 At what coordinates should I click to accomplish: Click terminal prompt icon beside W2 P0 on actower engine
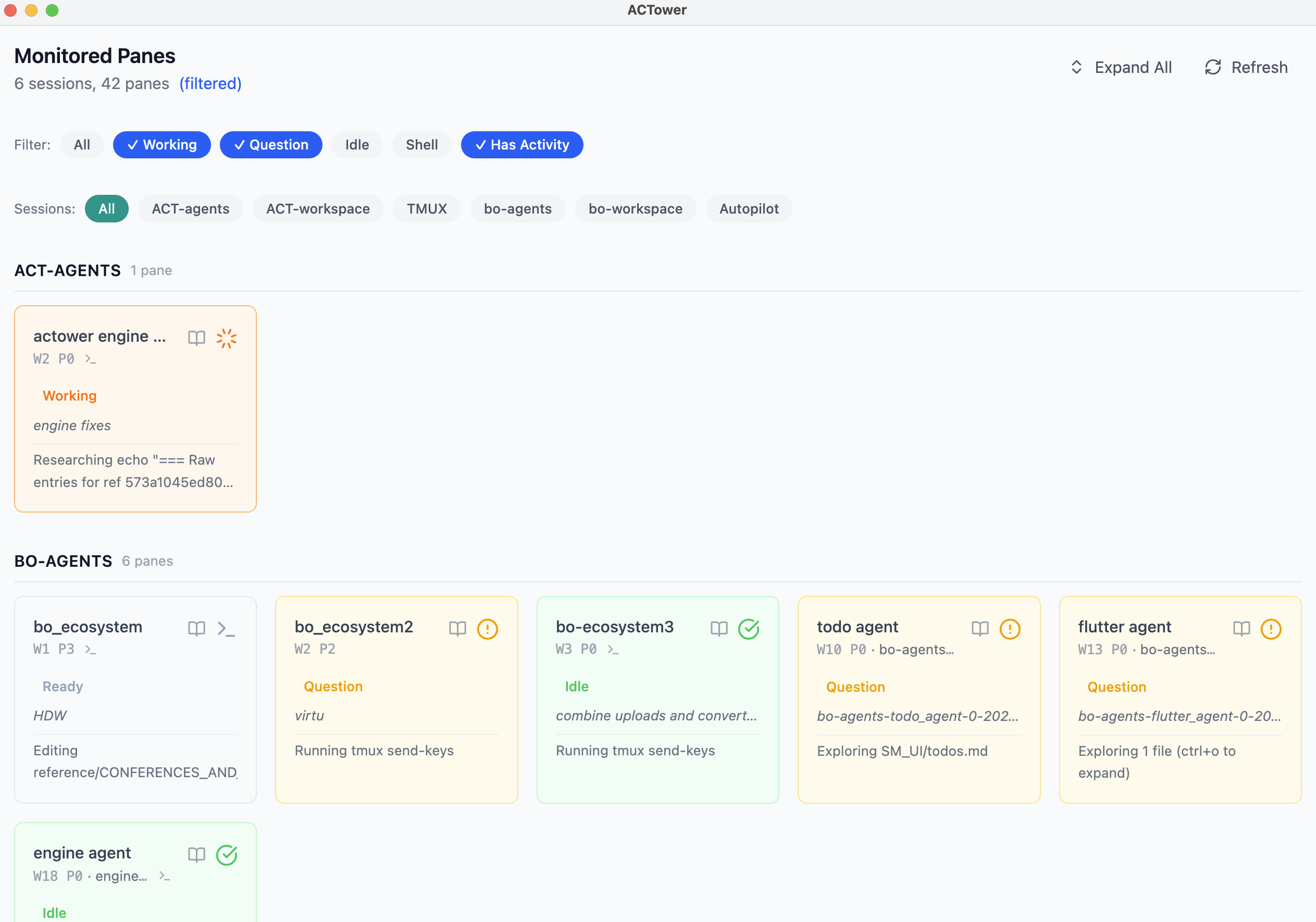pos(91,359)
